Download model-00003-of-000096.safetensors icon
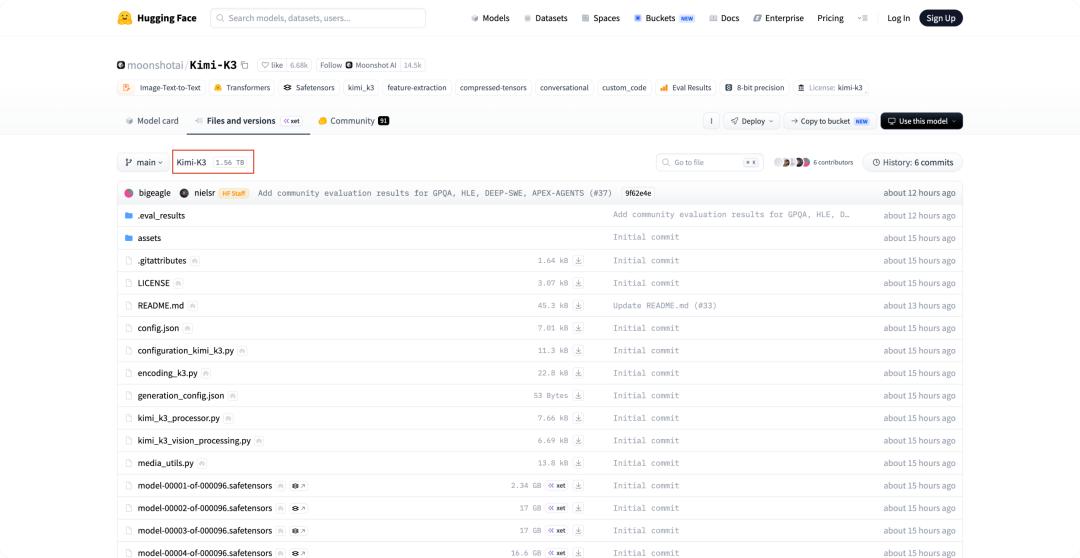The image size is (1080, 558). [579, 530]
